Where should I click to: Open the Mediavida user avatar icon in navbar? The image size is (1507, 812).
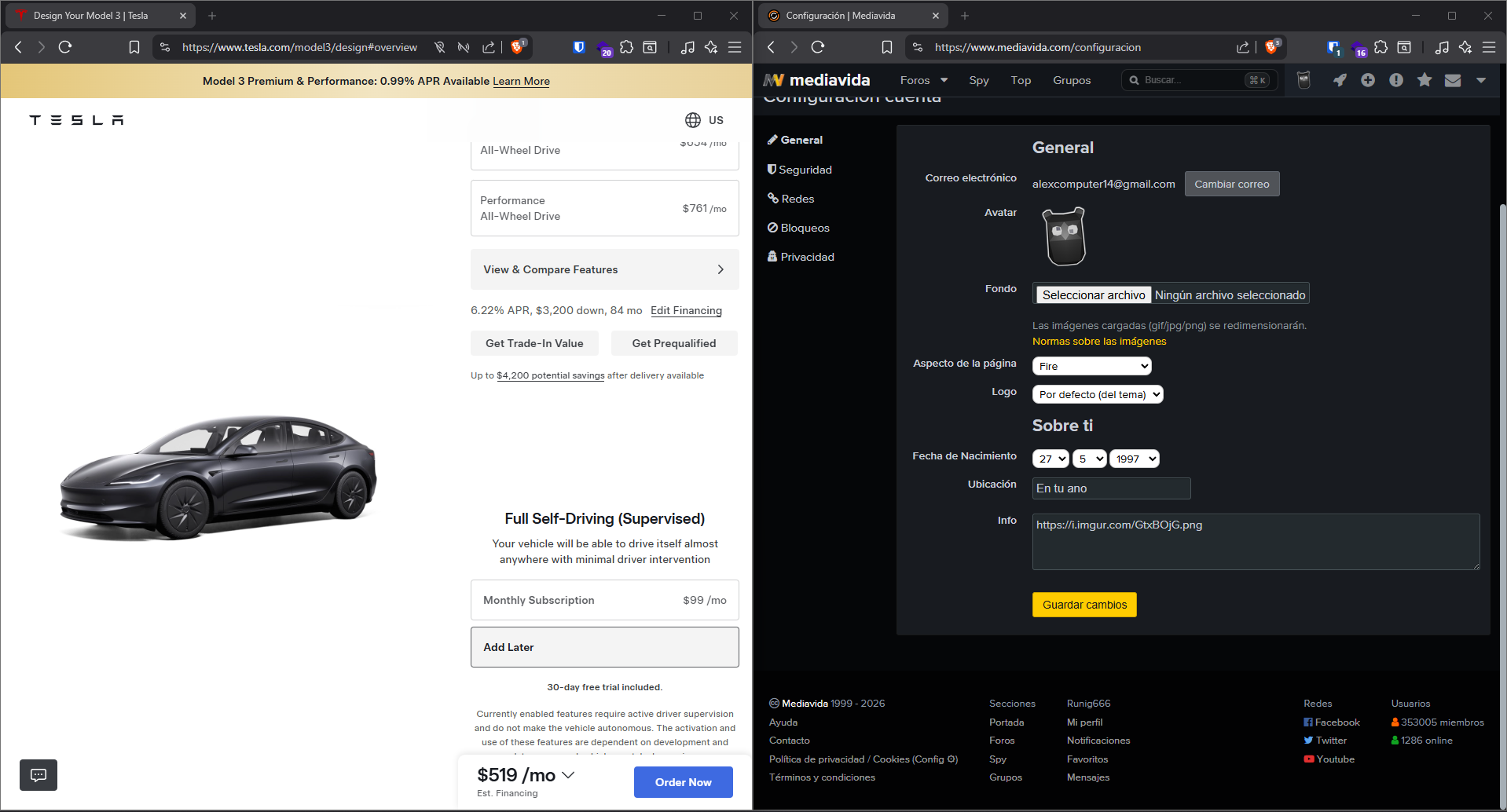1304,80
